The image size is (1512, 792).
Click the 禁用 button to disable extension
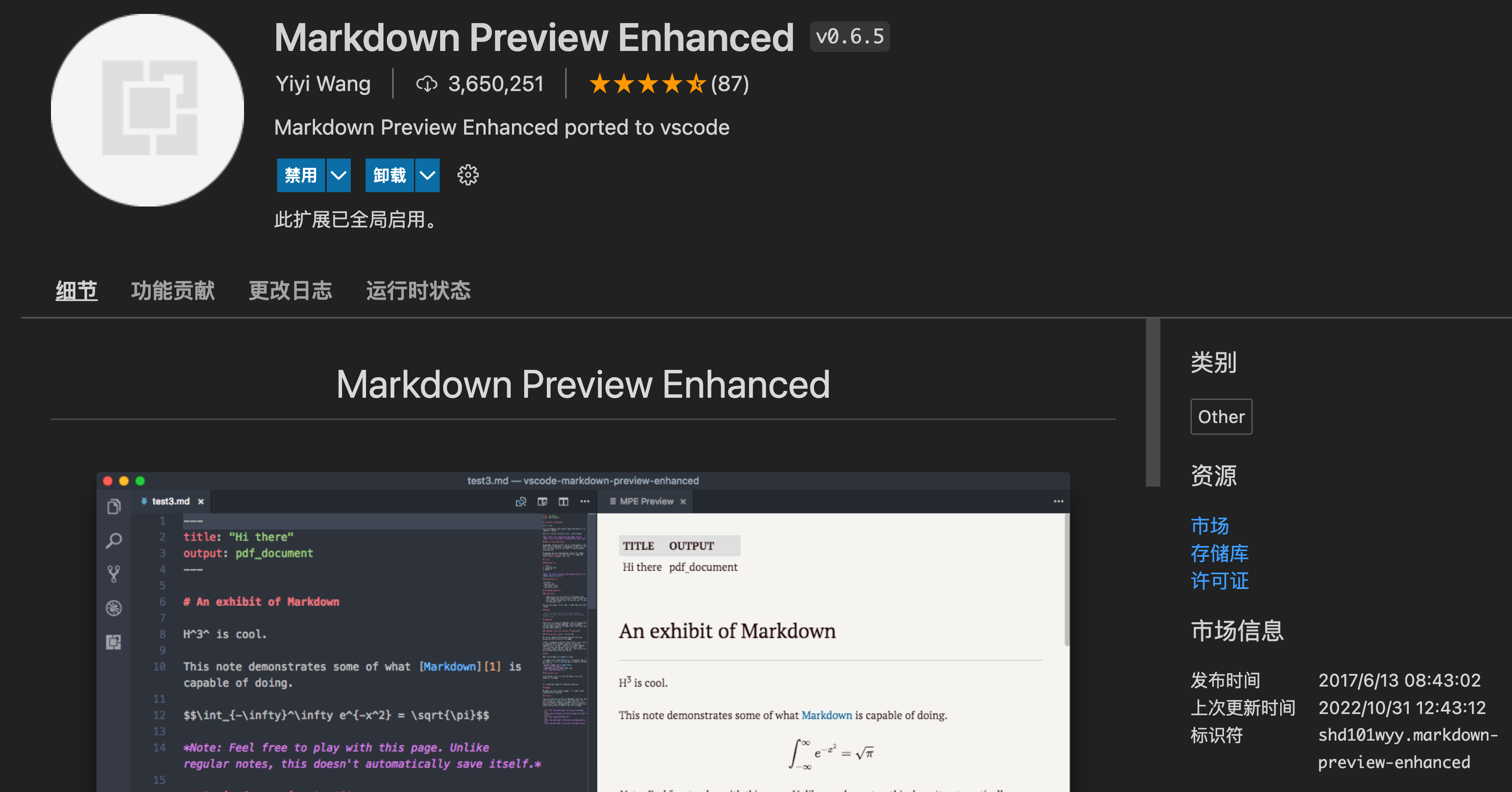[301, 175]
